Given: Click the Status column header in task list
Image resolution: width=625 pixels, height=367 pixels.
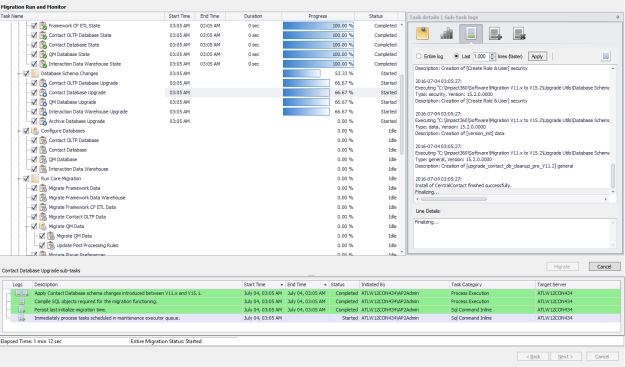Looking at the screenshot, I should coord(375,16).
